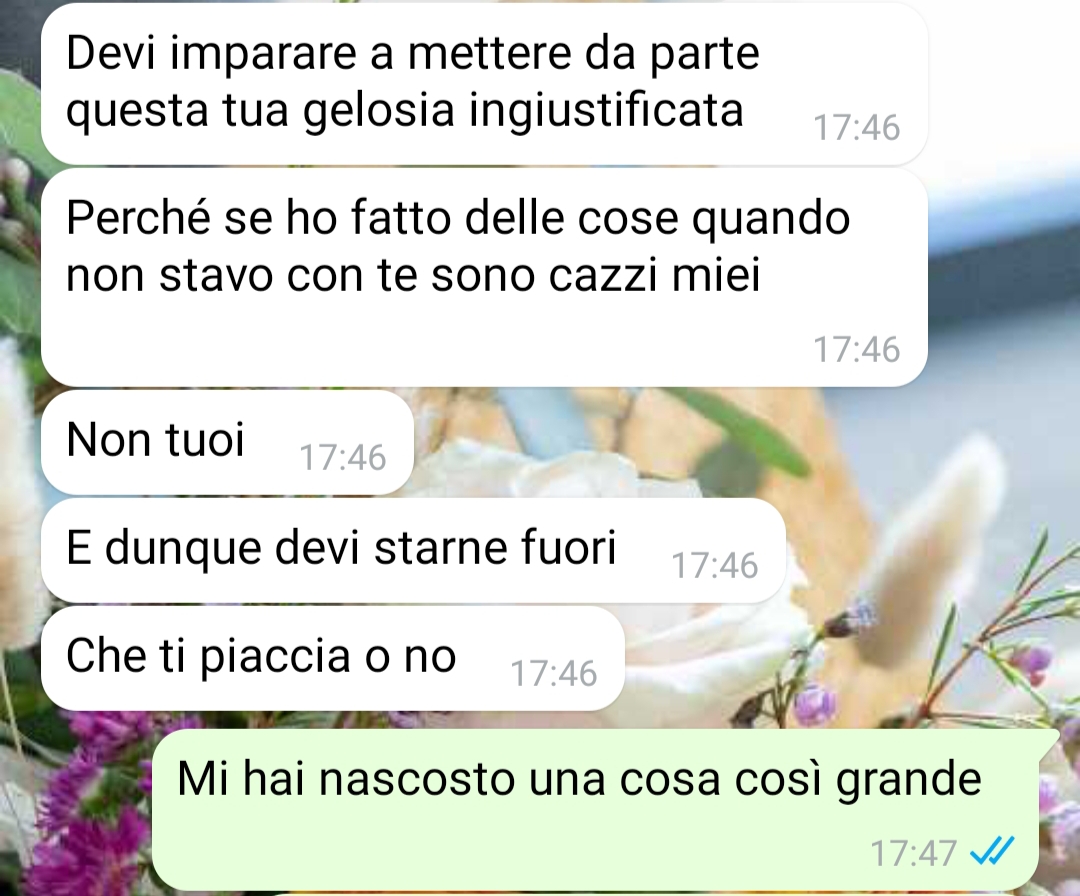Click the word 'cazzi' in the second bubble
Viewport: 1080px width, 896px height.
coord(603,275)
